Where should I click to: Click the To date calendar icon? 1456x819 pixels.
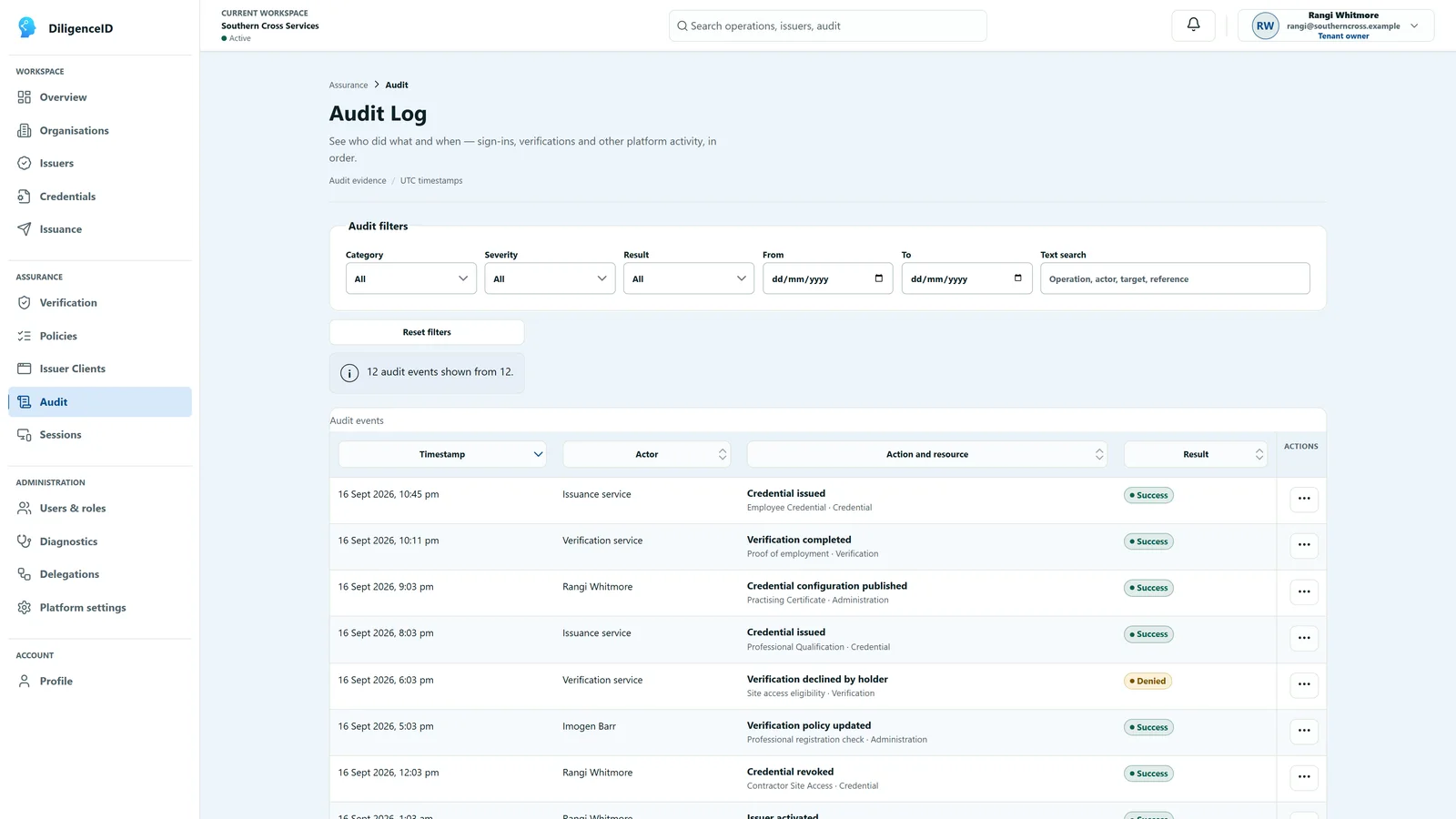[x=1017, y=278]
